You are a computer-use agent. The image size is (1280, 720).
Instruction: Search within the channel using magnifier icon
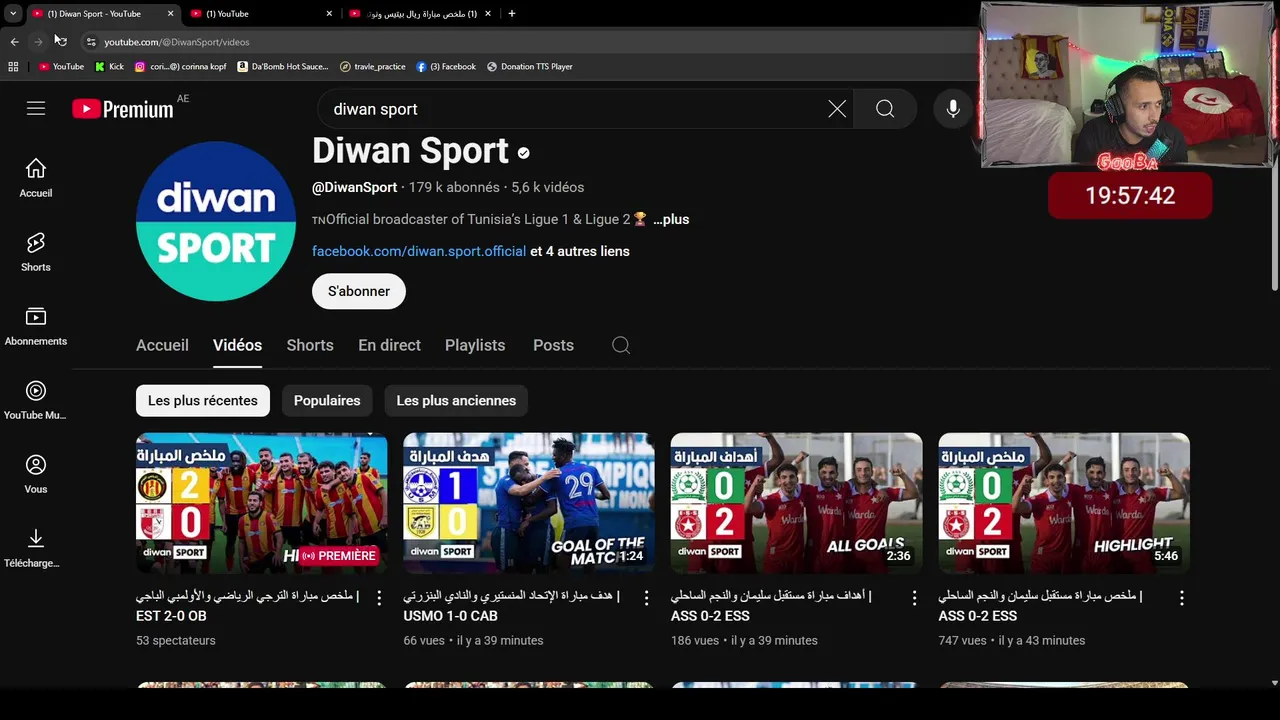(621, 345)
